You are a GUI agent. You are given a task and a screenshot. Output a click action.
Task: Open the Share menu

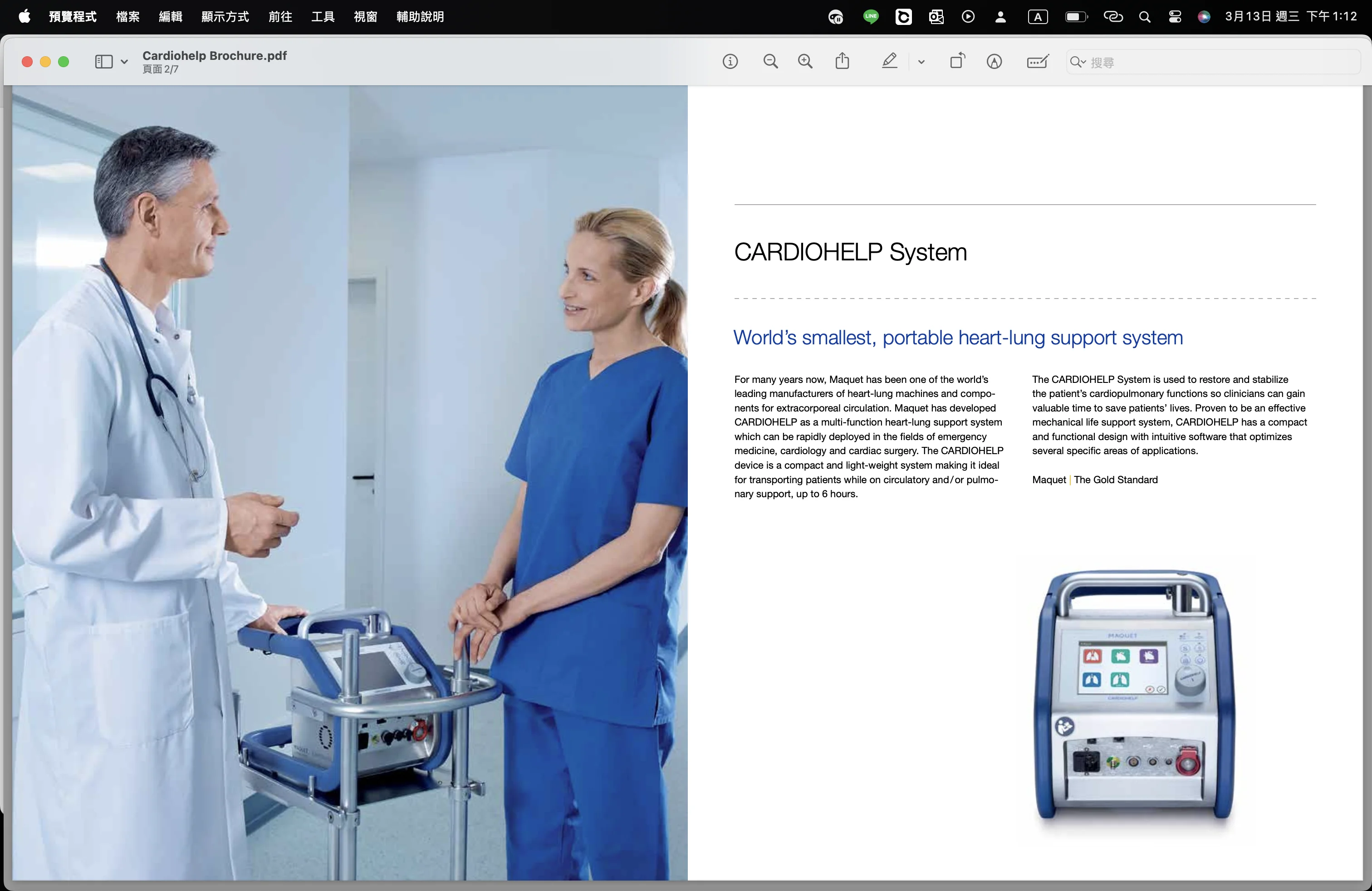(842, 61)
